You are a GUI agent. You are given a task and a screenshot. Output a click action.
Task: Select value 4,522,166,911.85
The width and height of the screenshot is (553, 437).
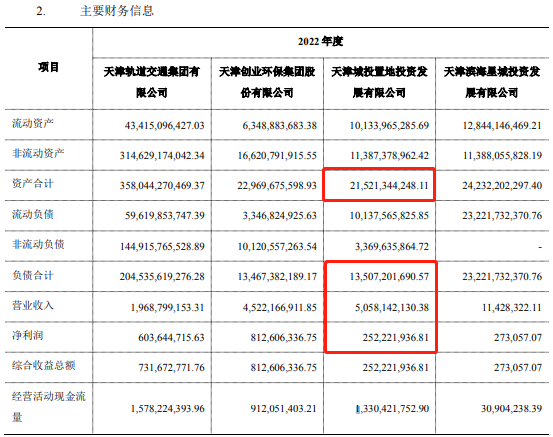tap(279, 308)
